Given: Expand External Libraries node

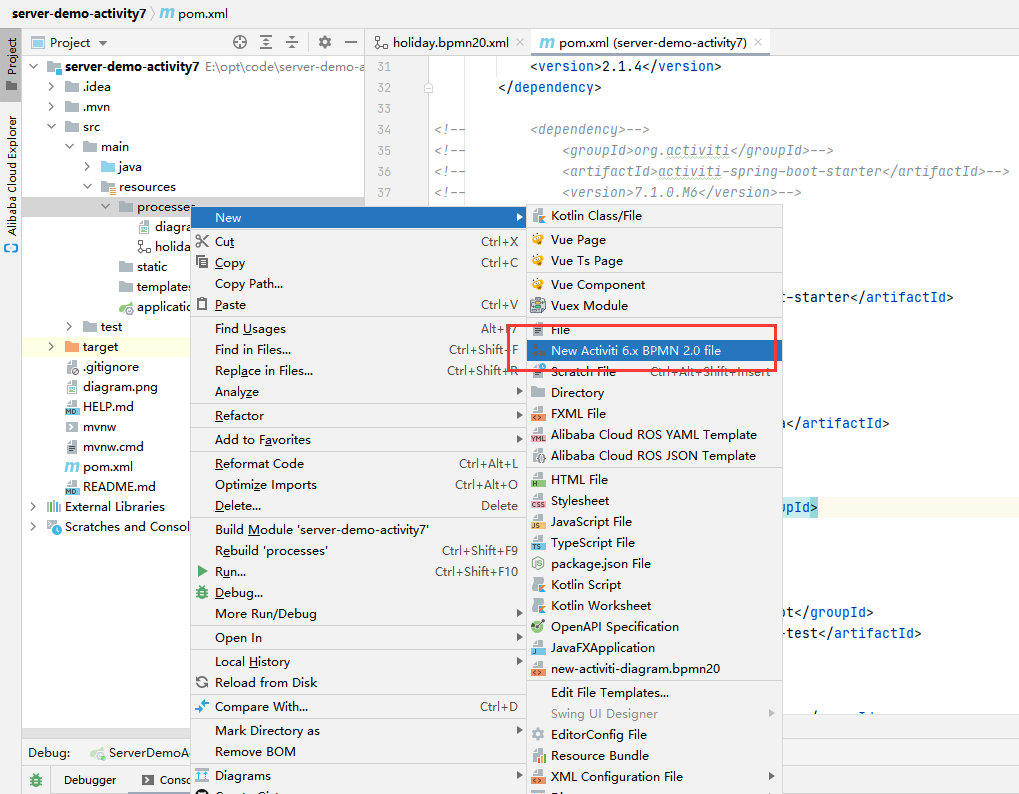Looking at the screenshot, I should point(33,507).
